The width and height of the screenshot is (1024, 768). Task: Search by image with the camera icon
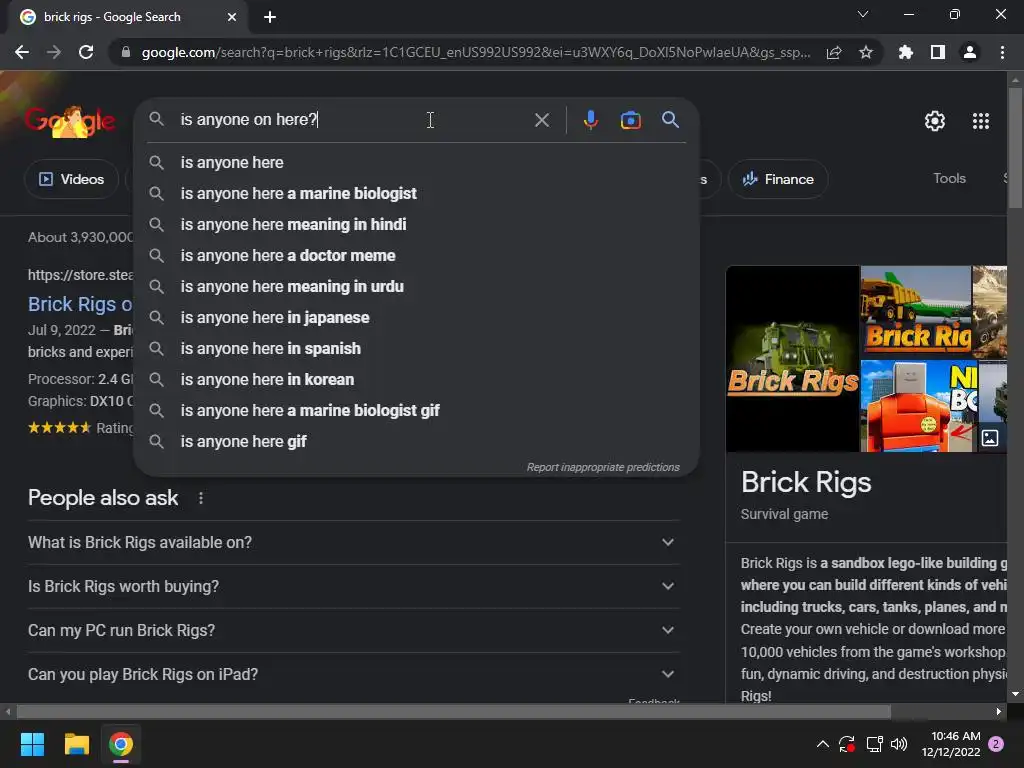pos(630,120)
